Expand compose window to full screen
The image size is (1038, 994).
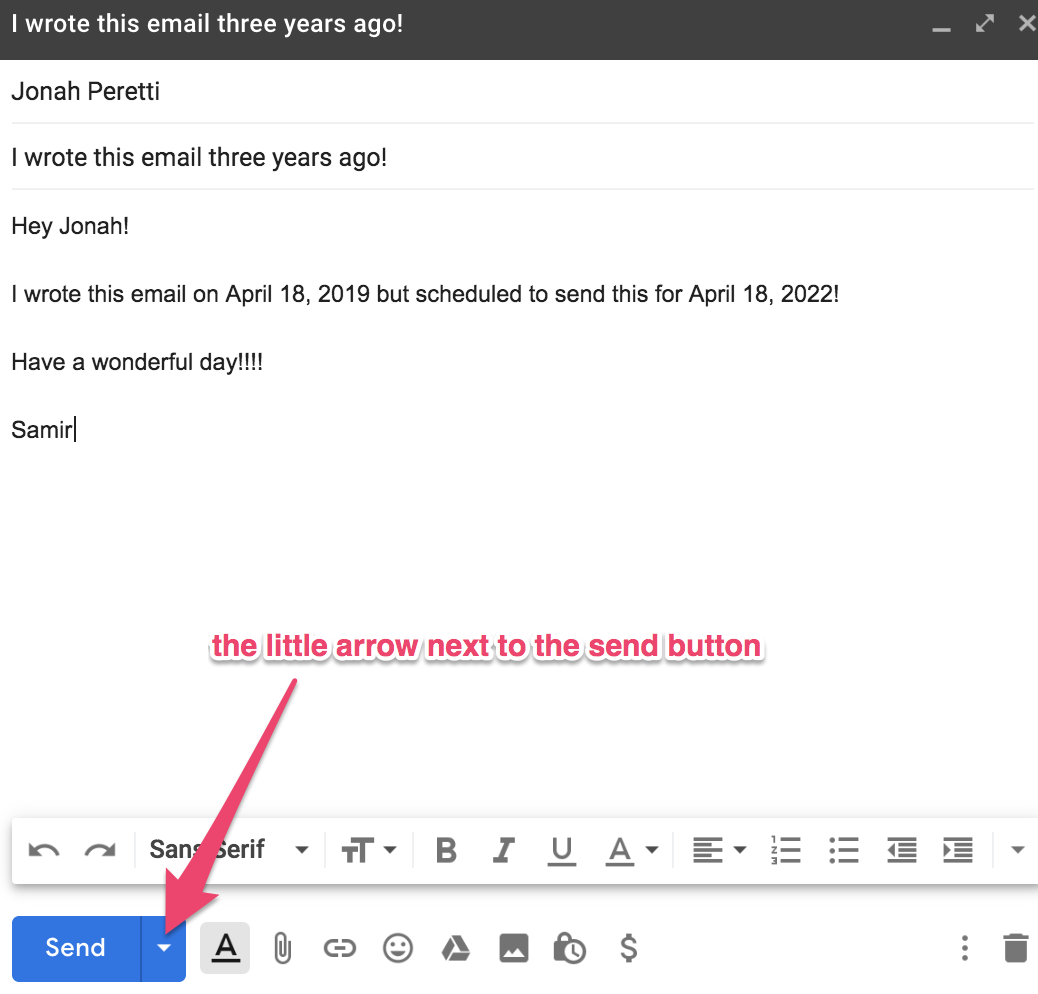[x=985, y=24]
